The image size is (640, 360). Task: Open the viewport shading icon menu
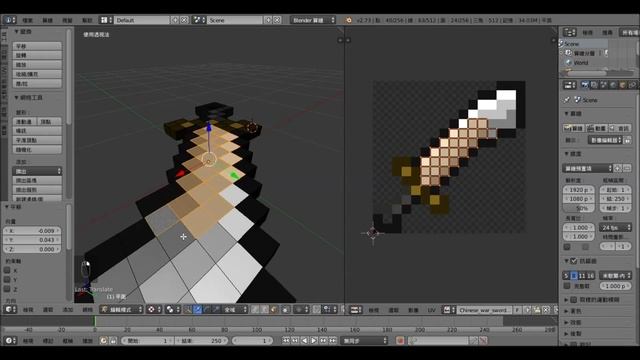point(154,309)
